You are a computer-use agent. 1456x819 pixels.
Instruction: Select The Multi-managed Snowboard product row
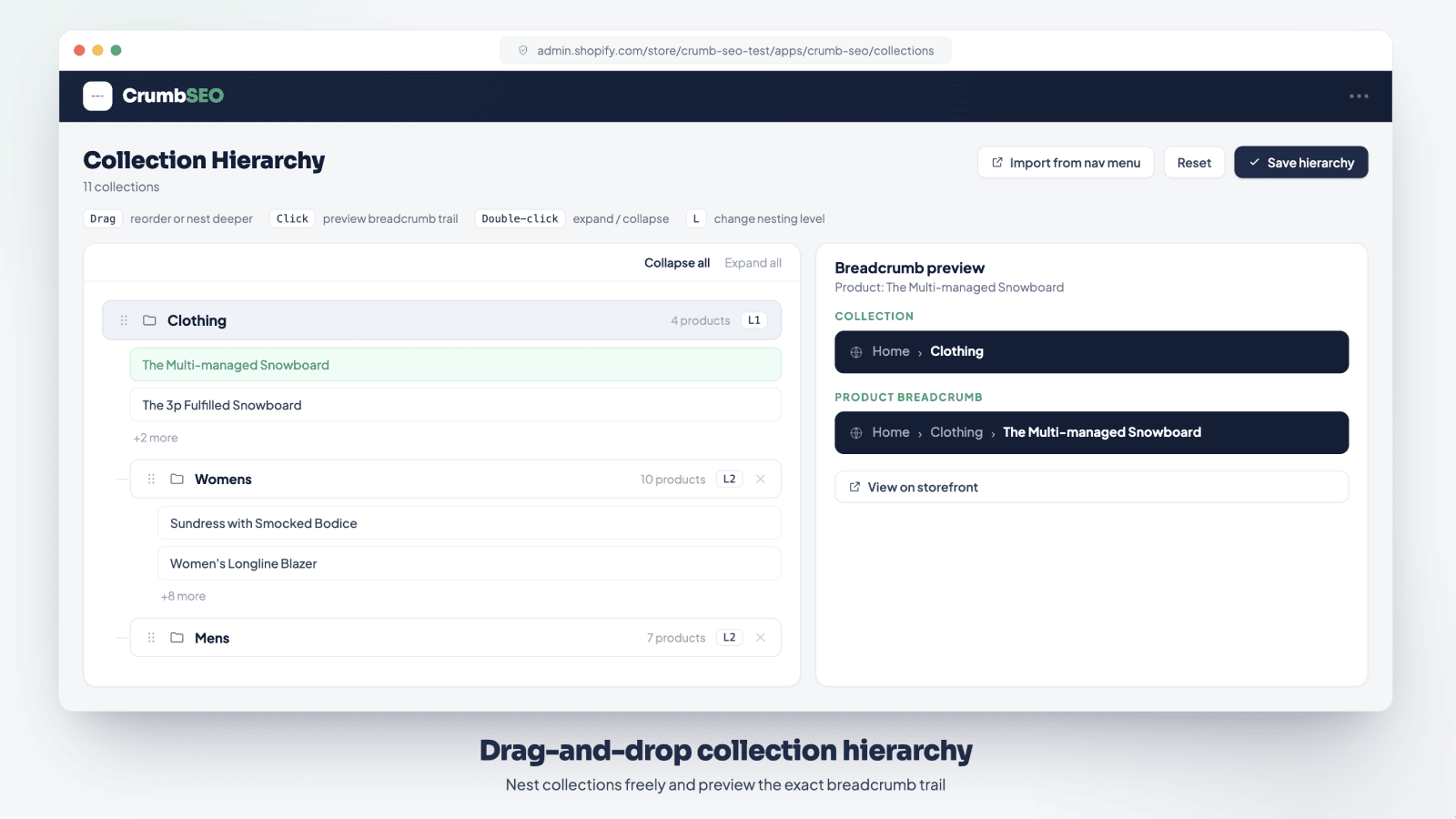coord(455,365)
